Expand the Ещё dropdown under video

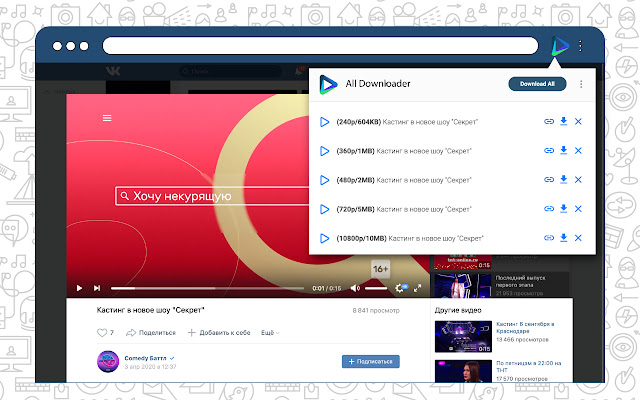tap(268, 332)
